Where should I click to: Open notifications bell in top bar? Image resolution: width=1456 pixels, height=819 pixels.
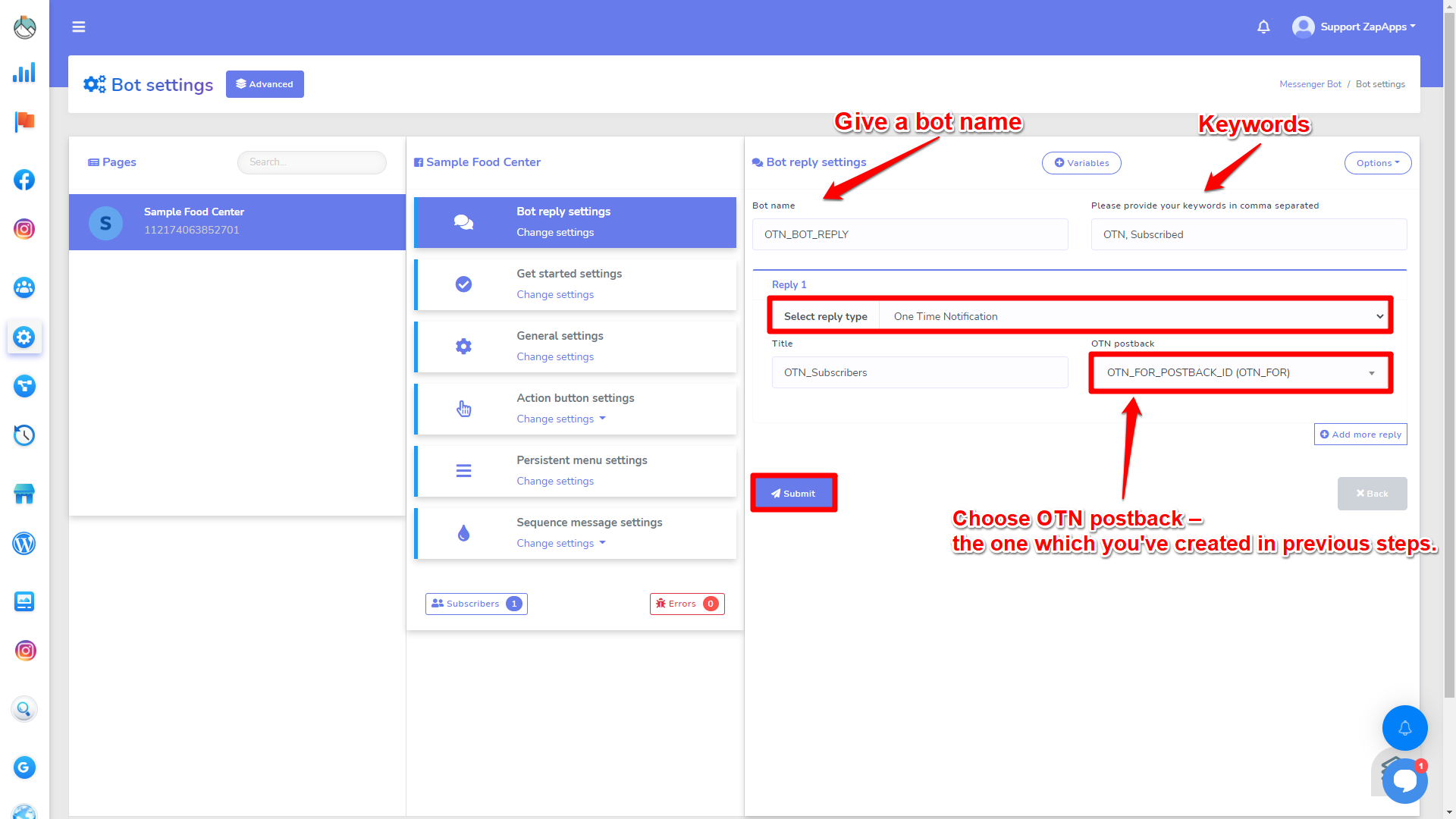(x=1263, y=27)
